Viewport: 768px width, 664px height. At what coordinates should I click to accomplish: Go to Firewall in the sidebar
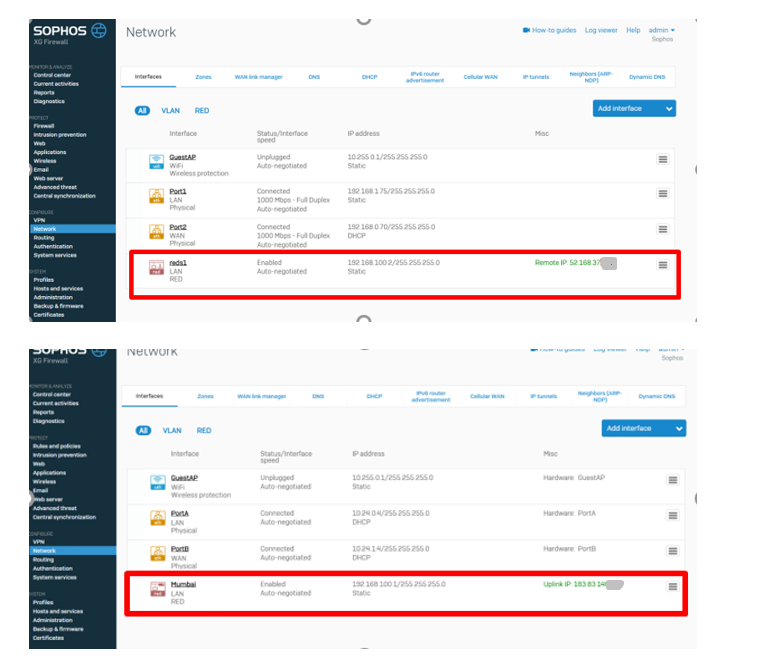44,126
